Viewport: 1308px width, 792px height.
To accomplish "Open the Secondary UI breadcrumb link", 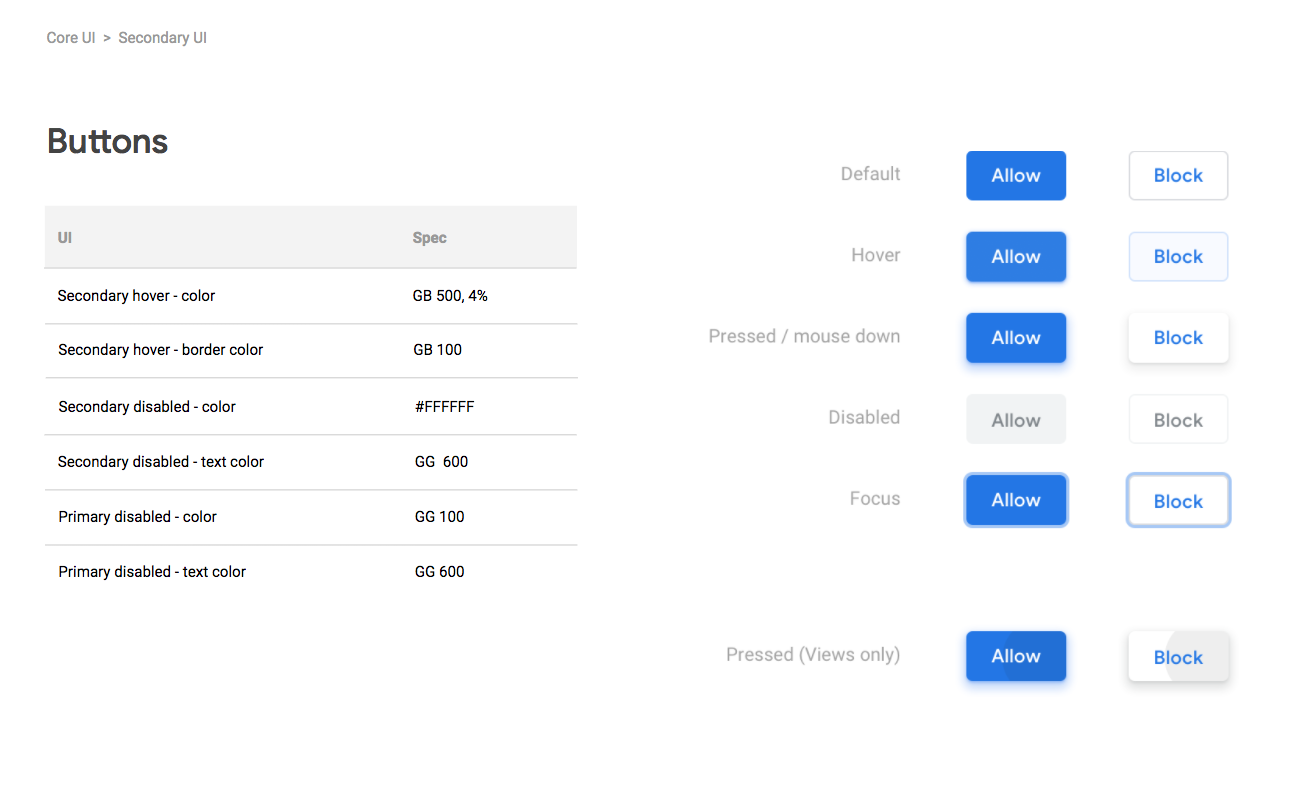I will (x=162, y=38).
